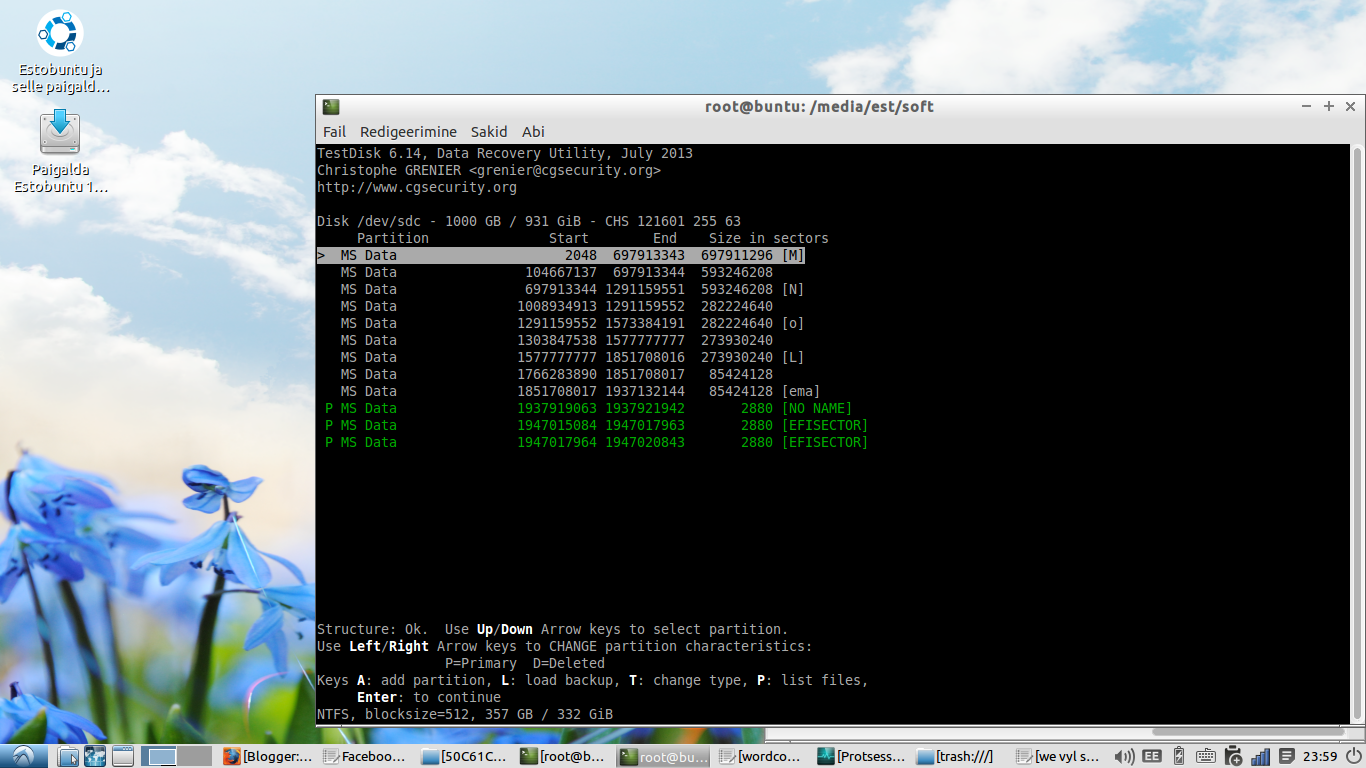Click the 'TestDisk 6.14, Data Recovery Utility' line
Viewport: 1366px width, 768px height.
pyautogui.click(x=505, y=154)
